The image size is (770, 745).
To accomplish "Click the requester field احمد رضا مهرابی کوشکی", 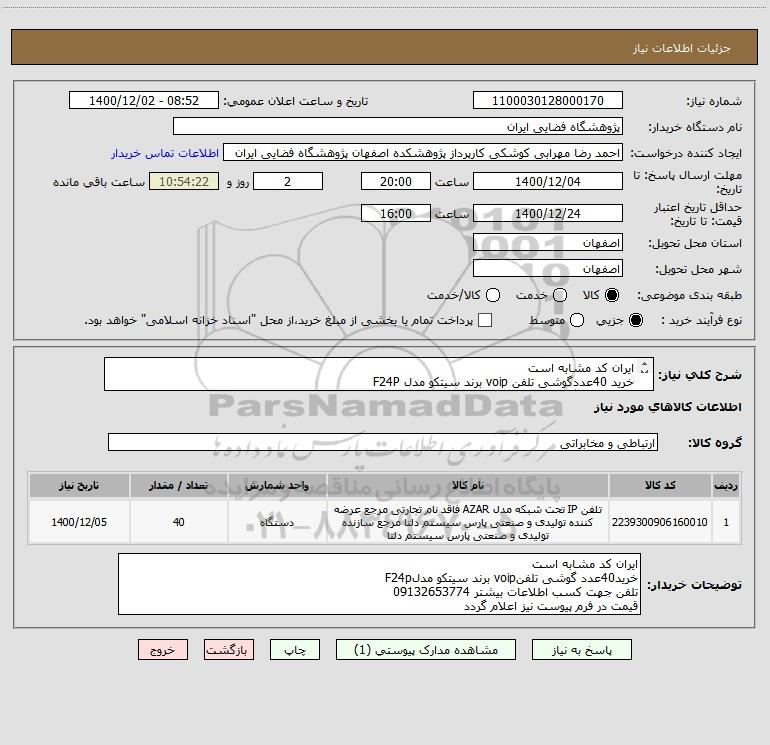I will 423,153.
